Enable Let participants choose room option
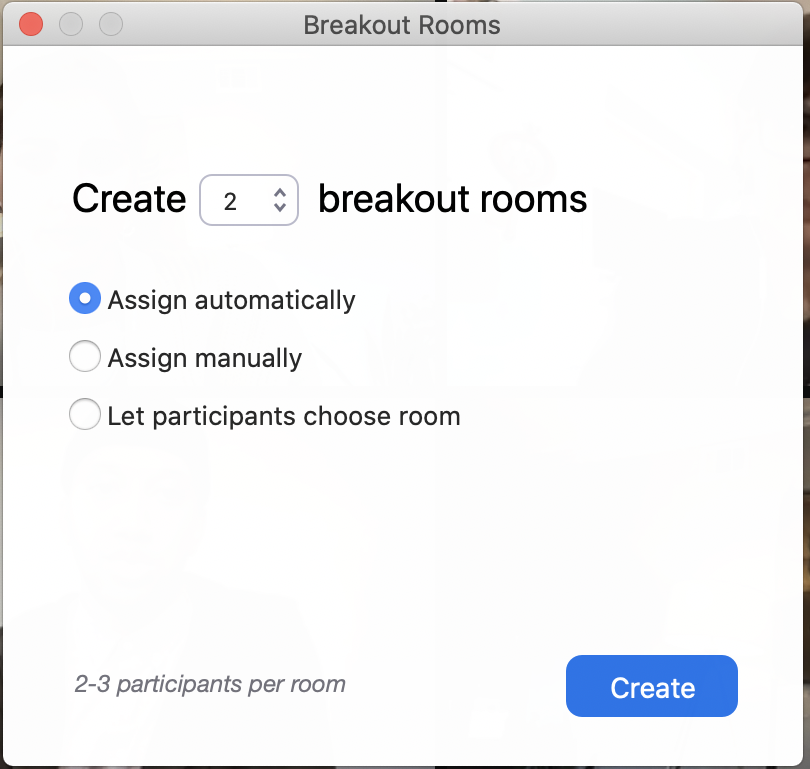Viewport: 810px width, 769px height. click(85, 415)
